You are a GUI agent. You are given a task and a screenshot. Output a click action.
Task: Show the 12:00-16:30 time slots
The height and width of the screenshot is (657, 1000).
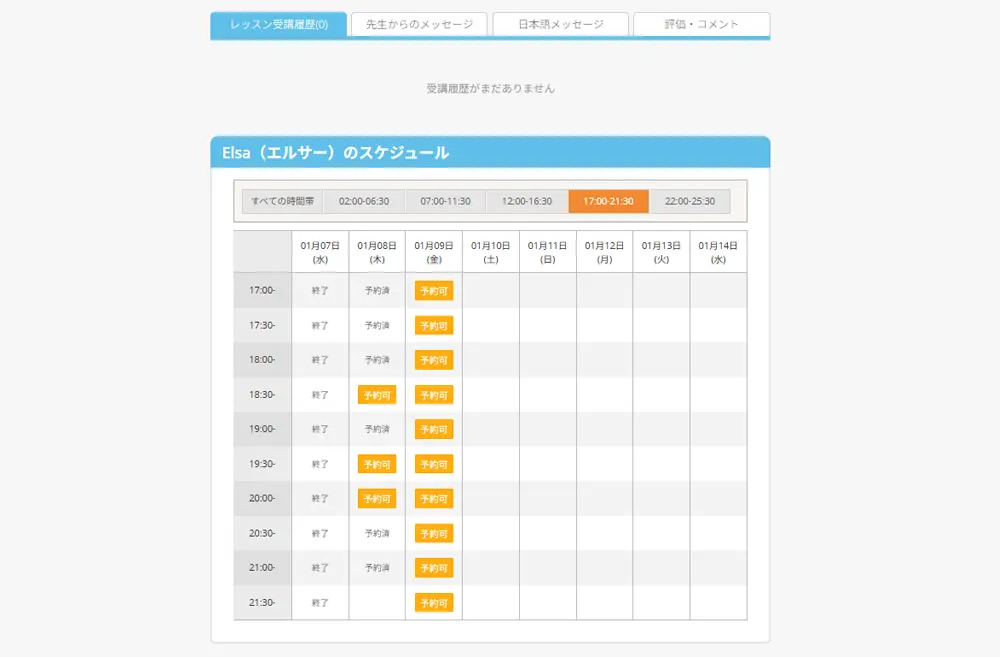click(x=527, y=201)
